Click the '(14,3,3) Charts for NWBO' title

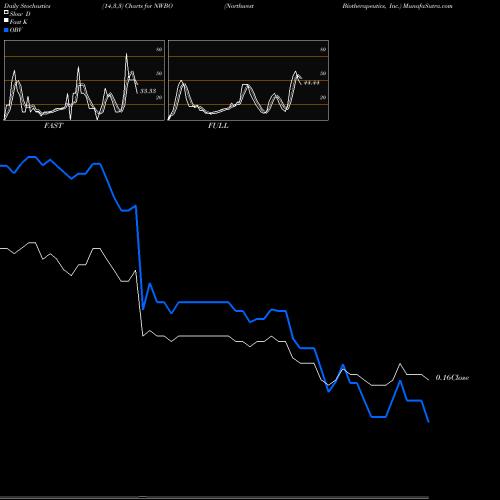(x=137, y=6)
